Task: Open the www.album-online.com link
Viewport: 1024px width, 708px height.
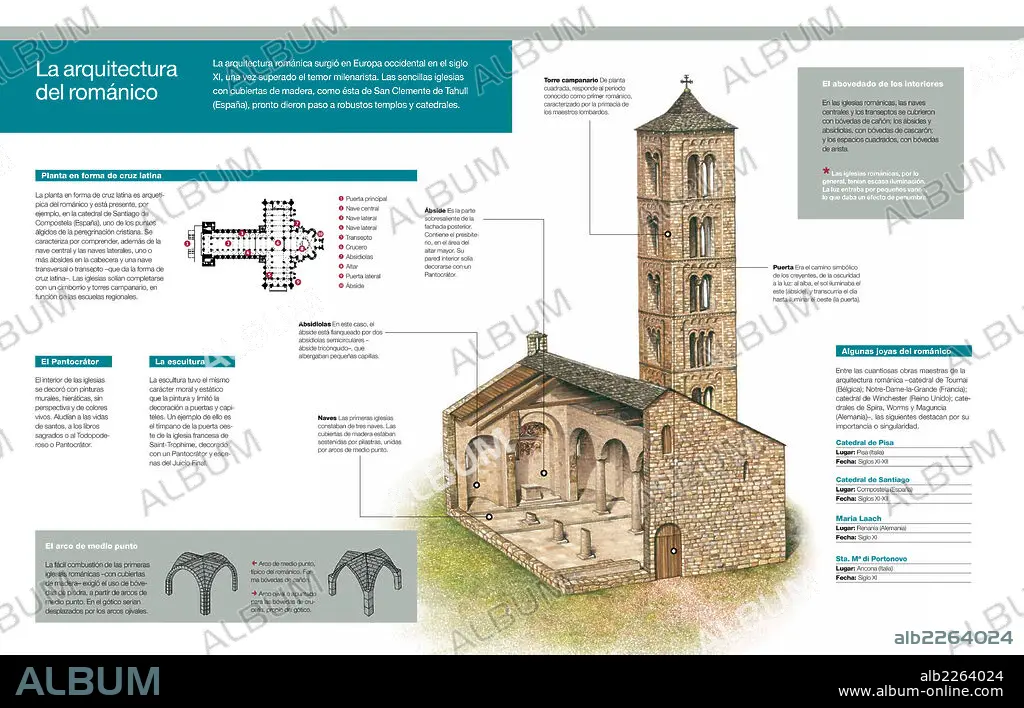Action: 919,691
